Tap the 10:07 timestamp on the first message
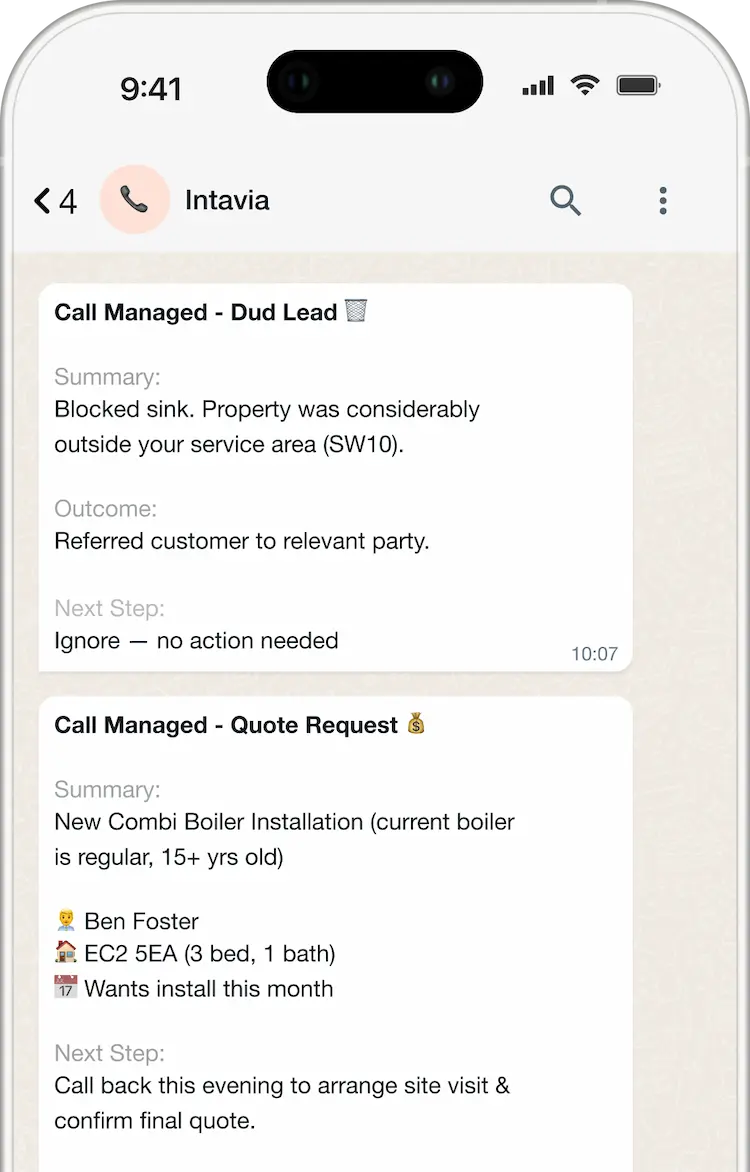The width and height of the screenshot is (750, 1172). coord(595,653)
